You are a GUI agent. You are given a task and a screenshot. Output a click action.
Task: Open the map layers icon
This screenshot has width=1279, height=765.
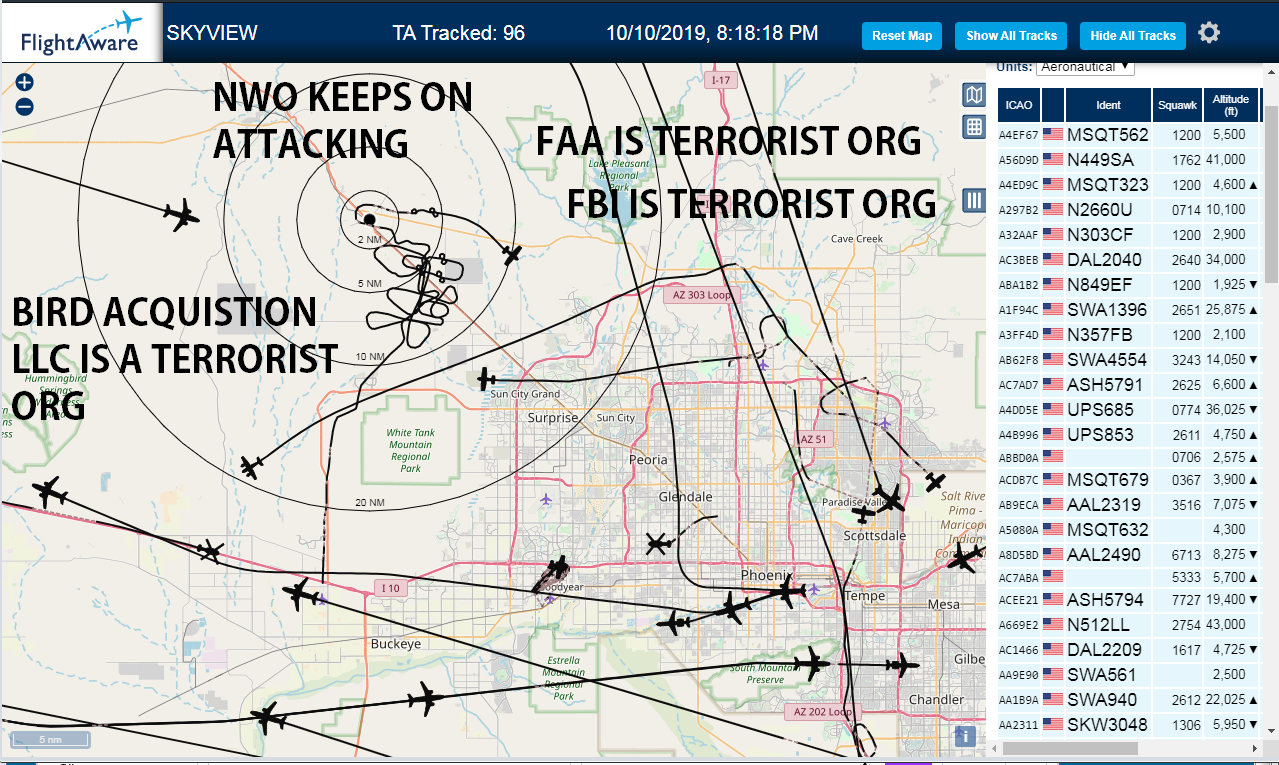pos(973,95)
